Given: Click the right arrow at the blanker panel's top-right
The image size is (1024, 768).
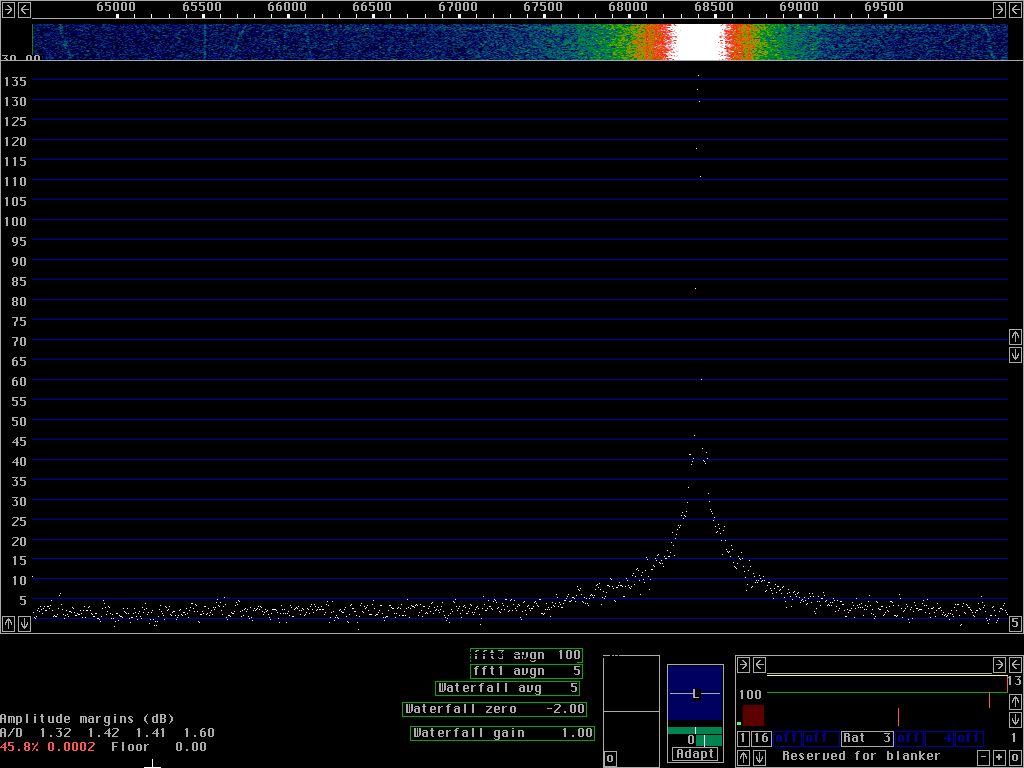Looking at the screenshot, I should pos(999,665).
